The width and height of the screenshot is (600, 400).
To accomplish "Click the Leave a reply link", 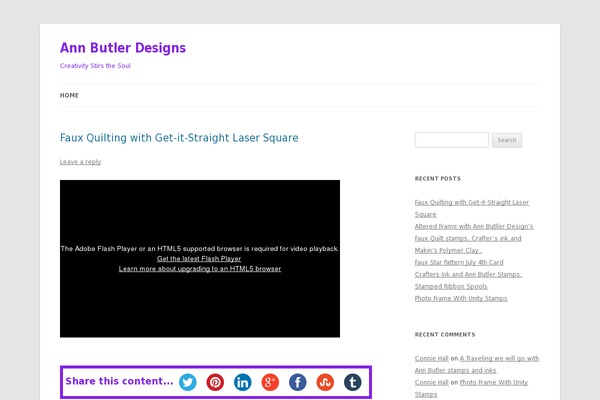I will pos(80,162).
